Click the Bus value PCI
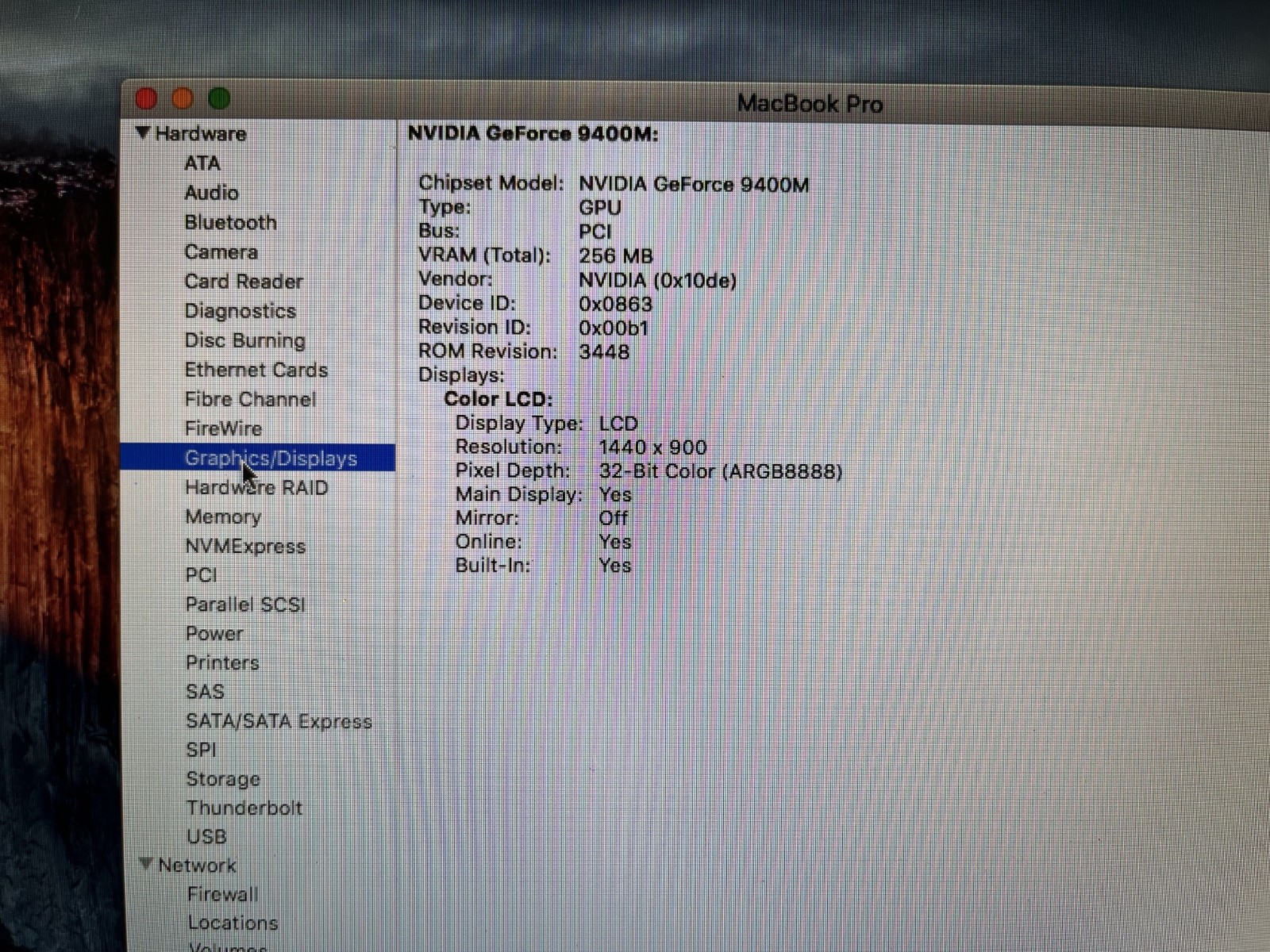 tap(595, 232)
